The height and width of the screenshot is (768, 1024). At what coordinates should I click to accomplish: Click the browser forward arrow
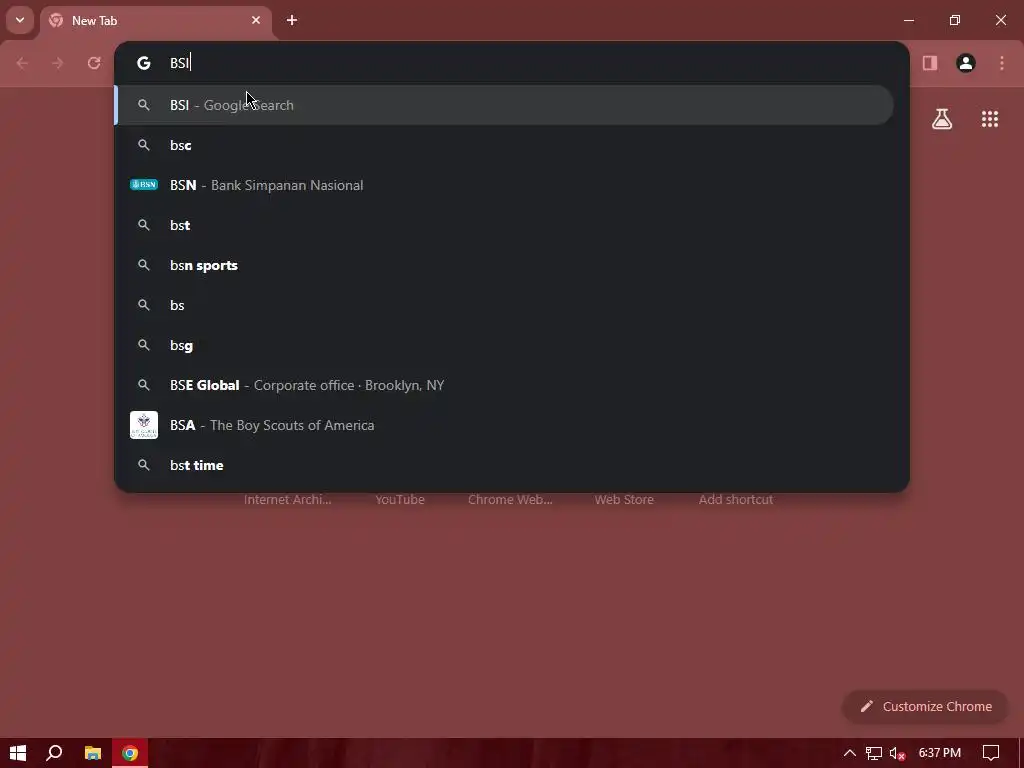57,63
